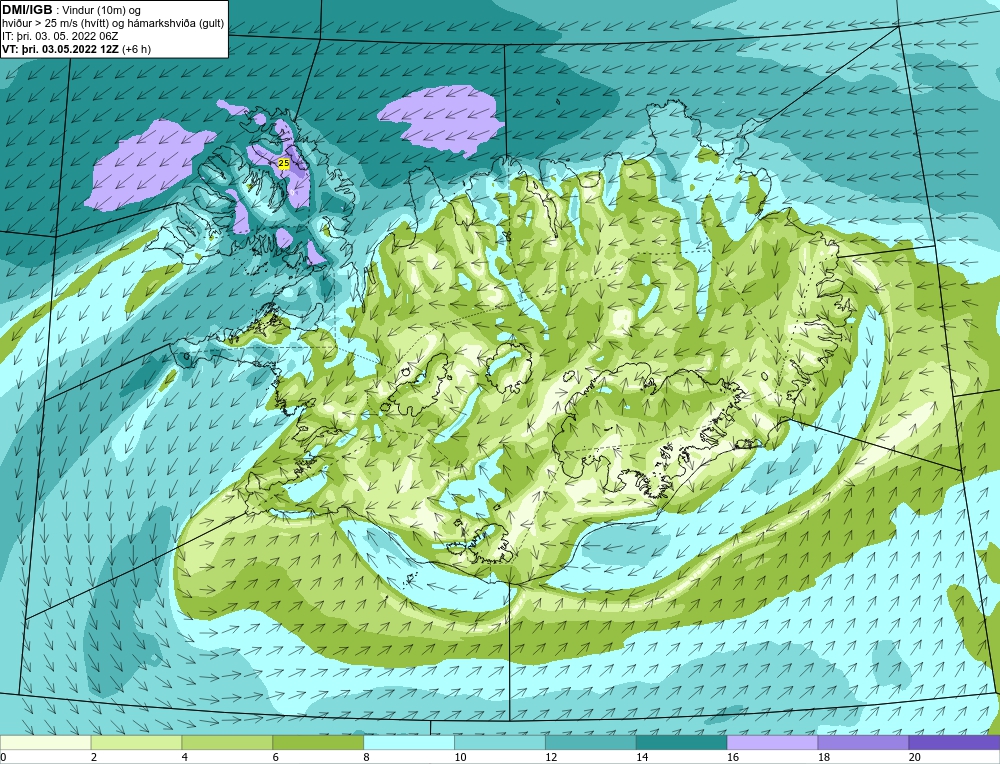Click the legend scale label '10'
Viewport: 1000px width, 764px height.
click(459, 757)
